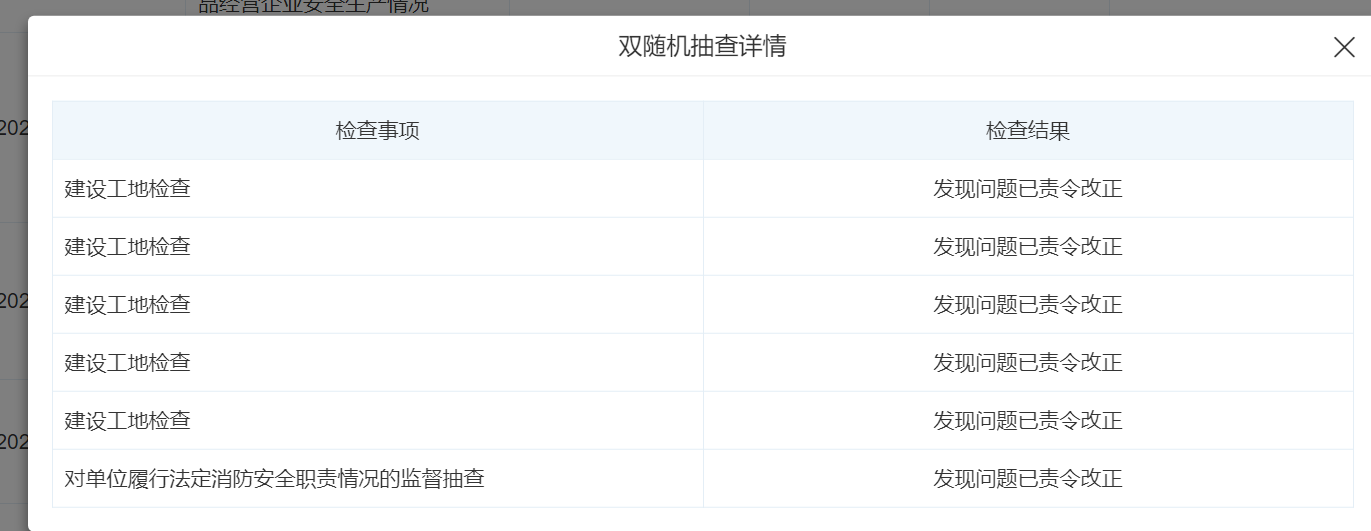1371x531 pixels.
Task: Click the lowest partially hidden 202 date text
Action: click(x=13, y=442)
